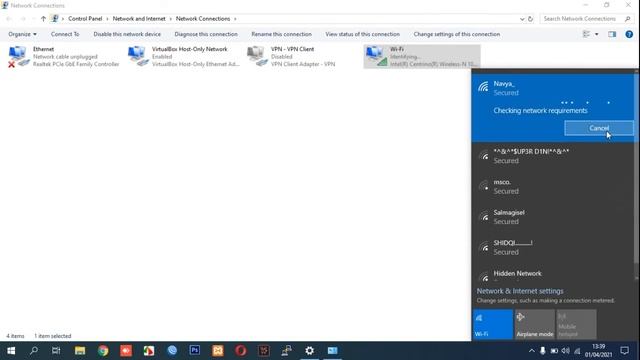Toggle the preview pane icon
Screen dimensions: 640x360
click(x=612, y=34)
